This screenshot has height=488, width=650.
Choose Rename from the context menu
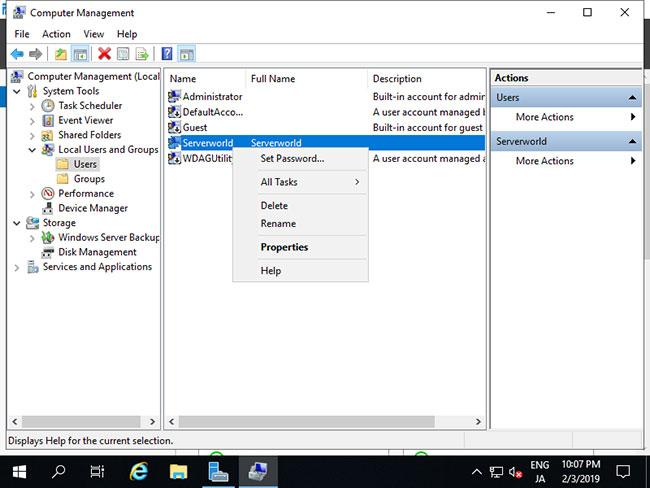coord(301,223)
